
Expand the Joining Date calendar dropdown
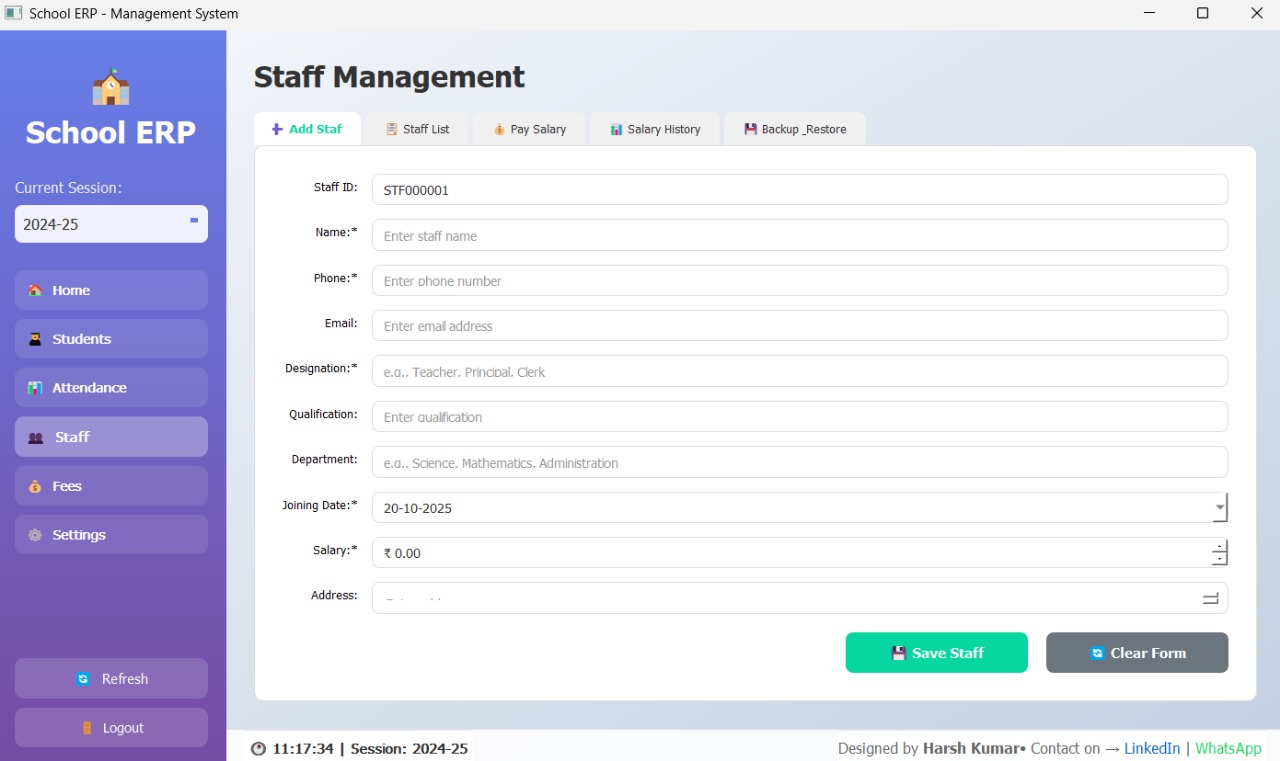pyautogui.click(x=1219, y=508)
